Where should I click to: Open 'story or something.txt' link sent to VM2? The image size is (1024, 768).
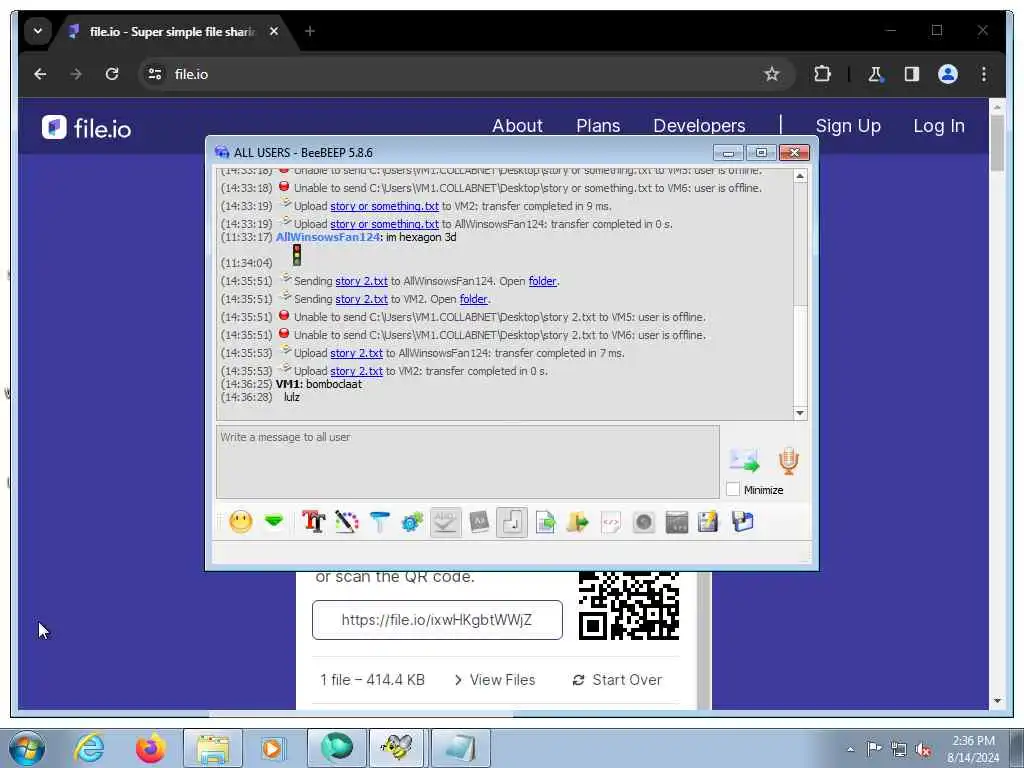[x=384, y=206]
